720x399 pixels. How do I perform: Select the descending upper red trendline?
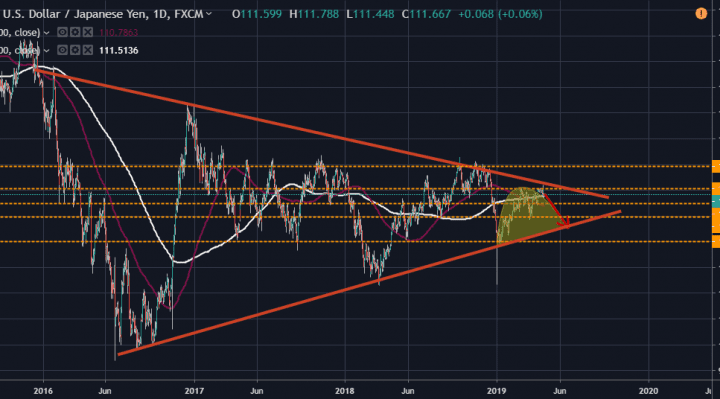(321, 133)
